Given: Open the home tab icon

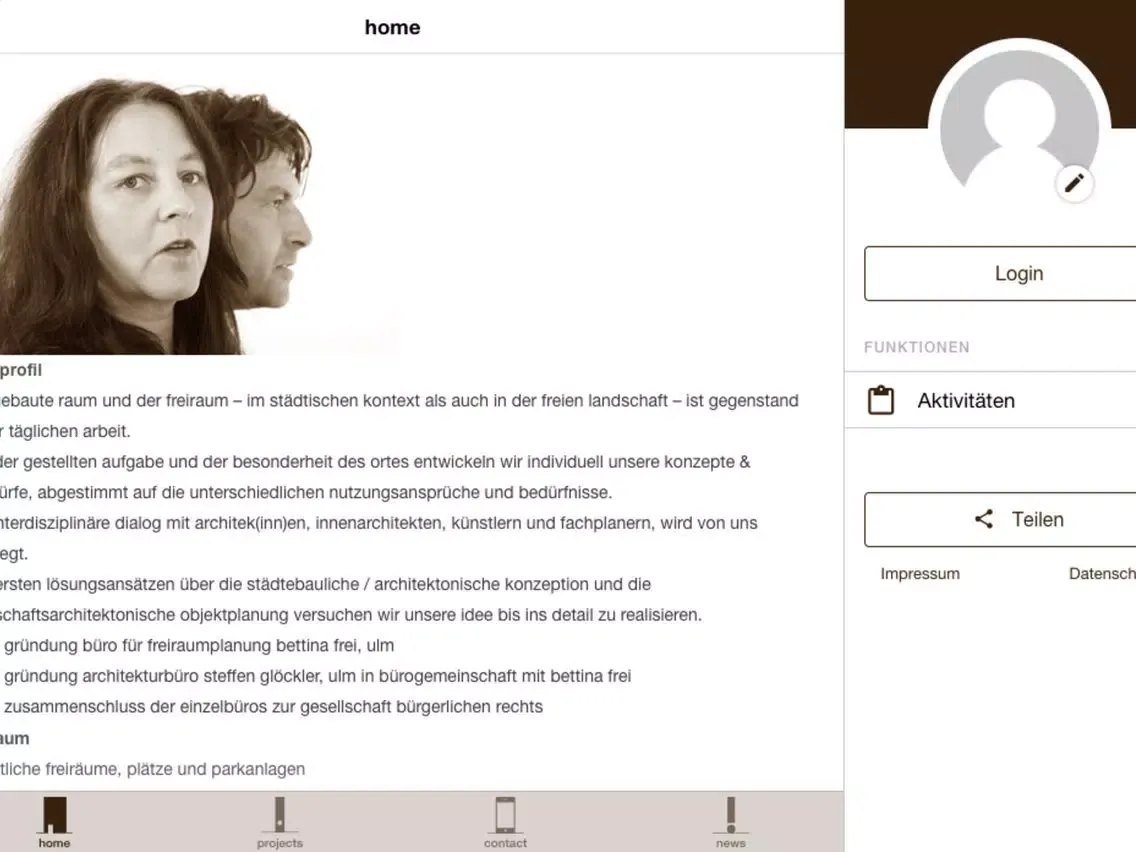Looking at the screenshot, I should 54,814.
